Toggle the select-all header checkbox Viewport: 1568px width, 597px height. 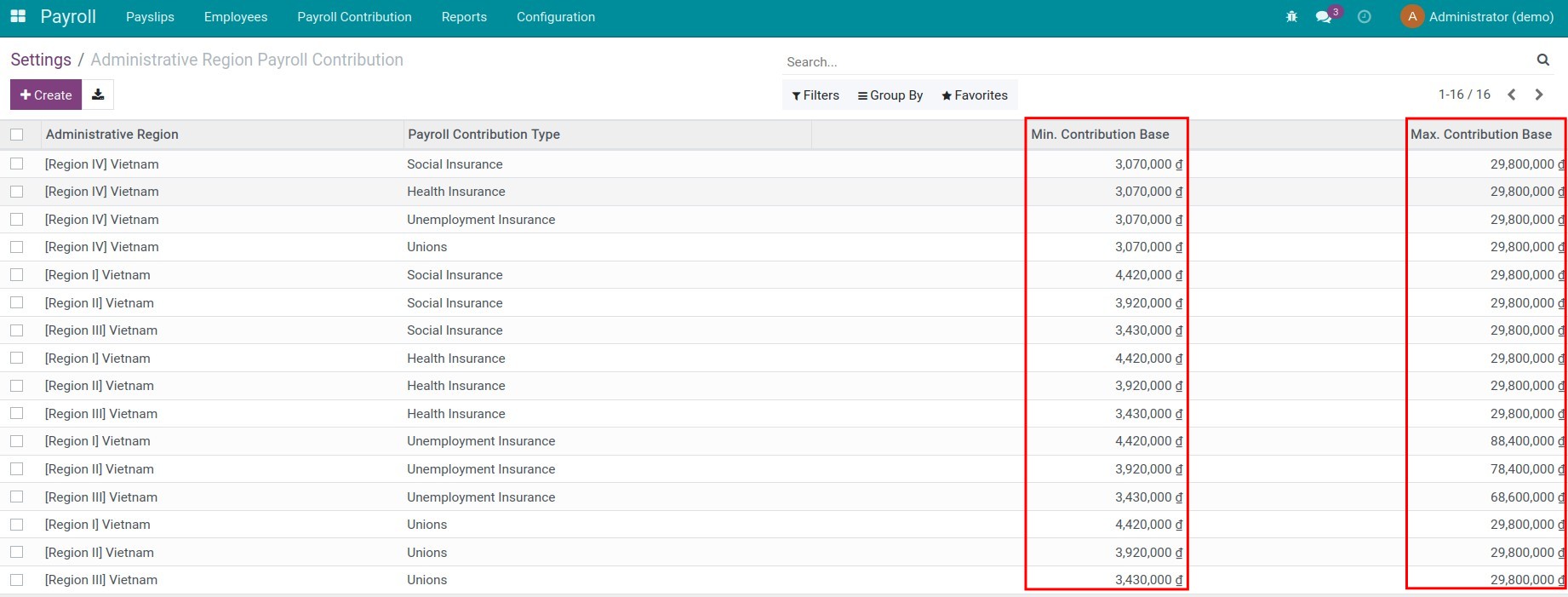(x=17, y=135)
